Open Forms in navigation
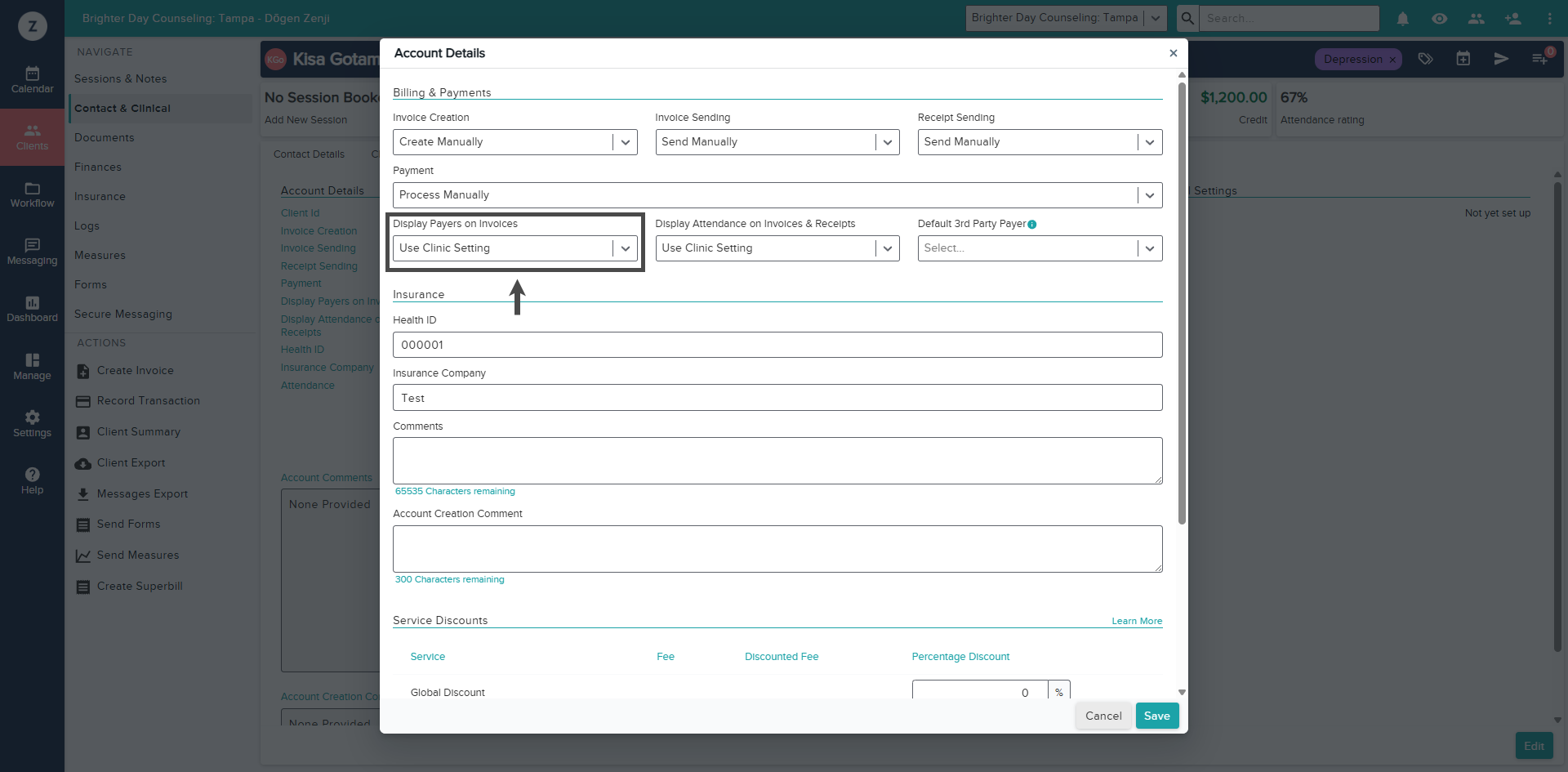This screenshot has width=1568, height=772. coord(91,285)
